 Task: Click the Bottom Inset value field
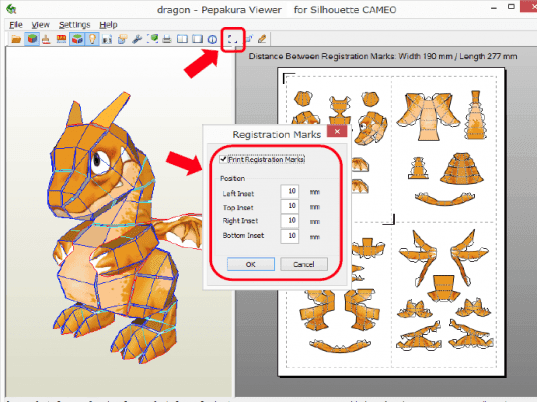tap(289, 236)
